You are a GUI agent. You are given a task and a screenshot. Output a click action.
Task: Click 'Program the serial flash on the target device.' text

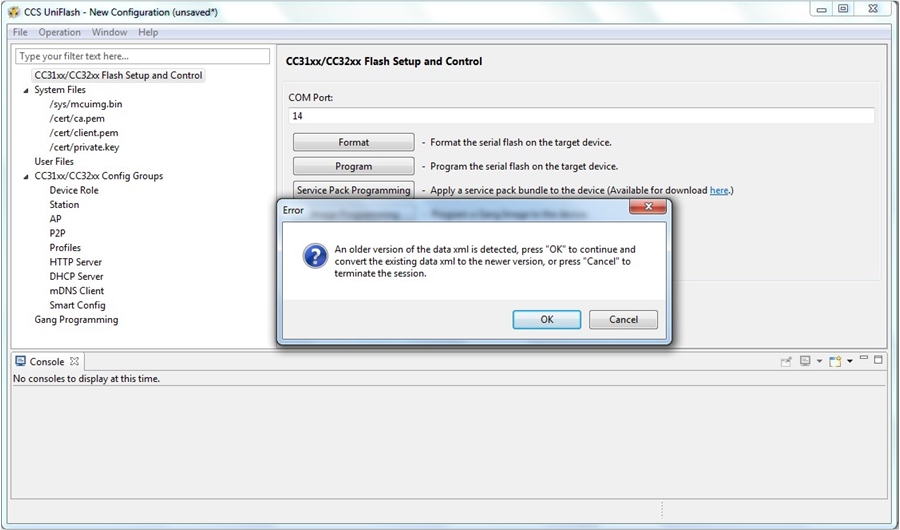coord(524,167)
